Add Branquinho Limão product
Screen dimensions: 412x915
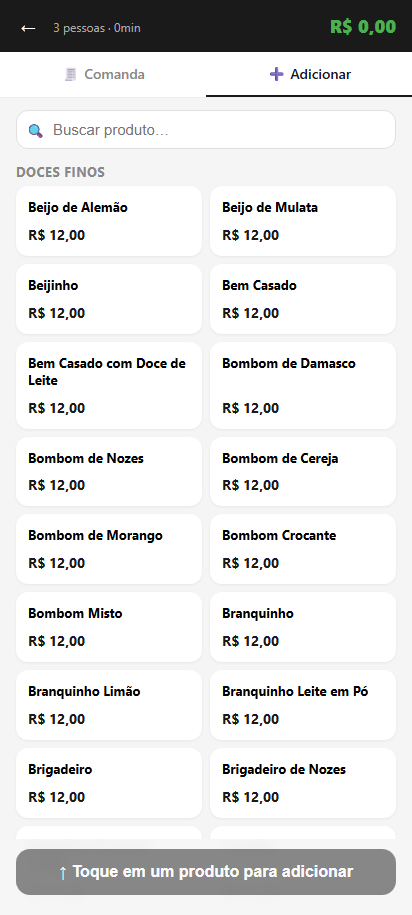pyautogui.click(x=109, y=705)
